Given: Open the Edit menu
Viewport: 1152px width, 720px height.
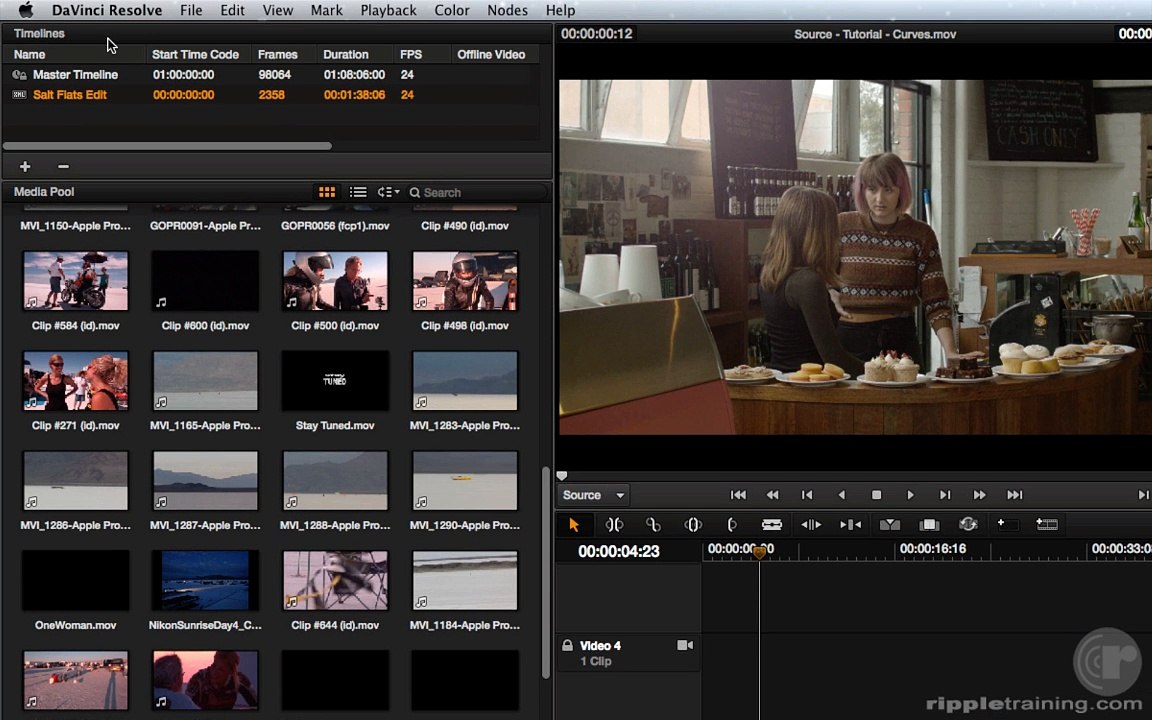Looking at the screenshot, I should (x=232, y=10).
